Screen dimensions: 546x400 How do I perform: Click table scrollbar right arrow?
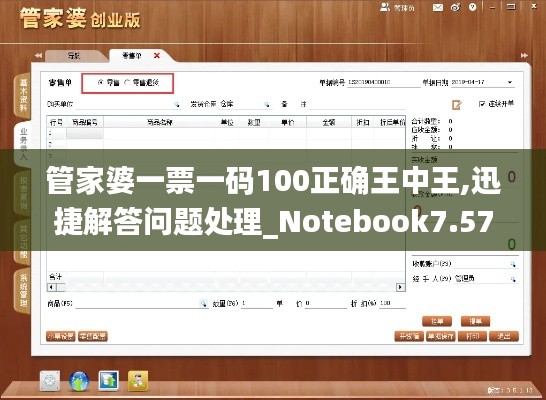click(x=400, y=287)
